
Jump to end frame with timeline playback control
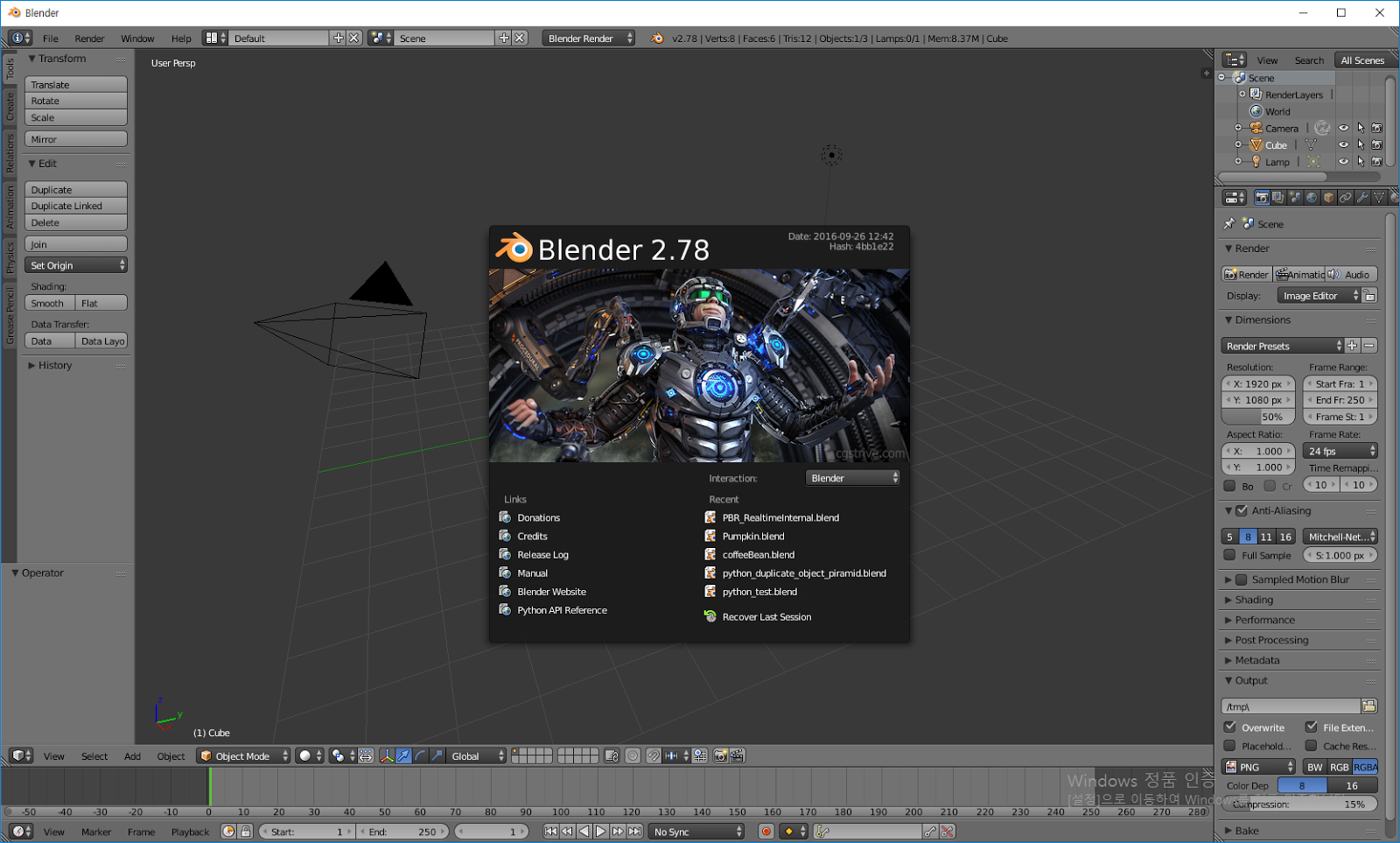pyautogui.click(x=634, y=832)
